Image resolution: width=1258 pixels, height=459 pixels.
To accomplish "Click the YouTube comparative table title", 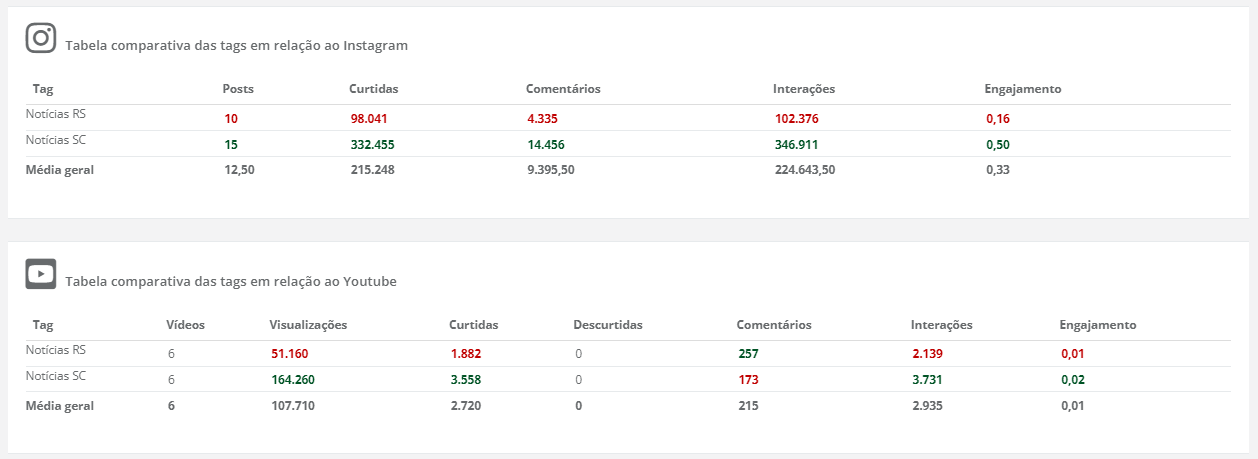I will 231,282.
